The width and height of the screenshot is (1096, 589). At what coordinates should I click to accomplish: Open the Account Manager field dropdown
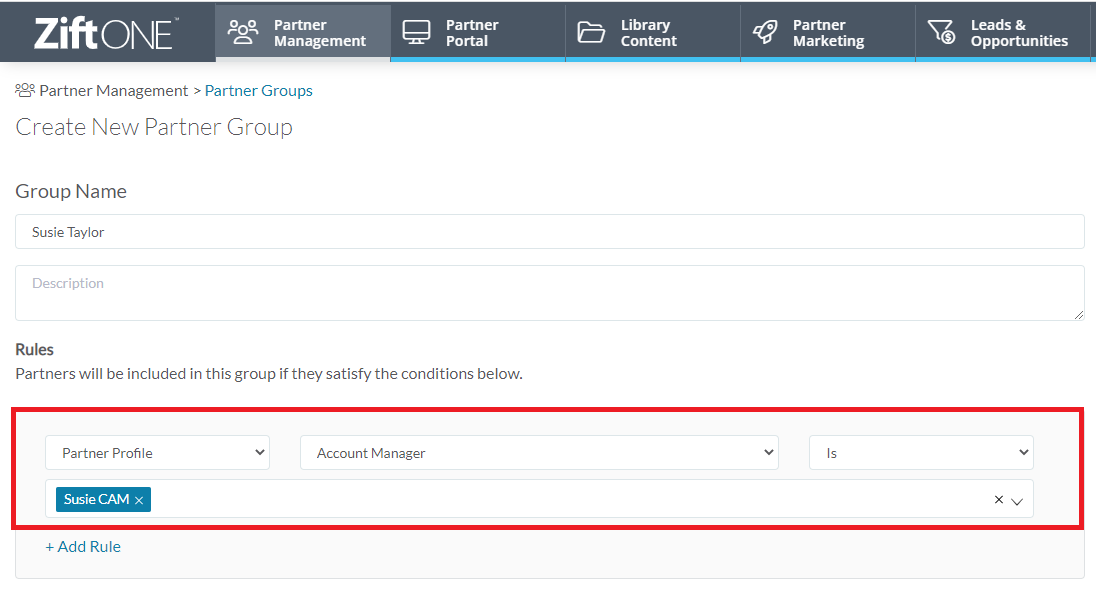click(539, 453)
